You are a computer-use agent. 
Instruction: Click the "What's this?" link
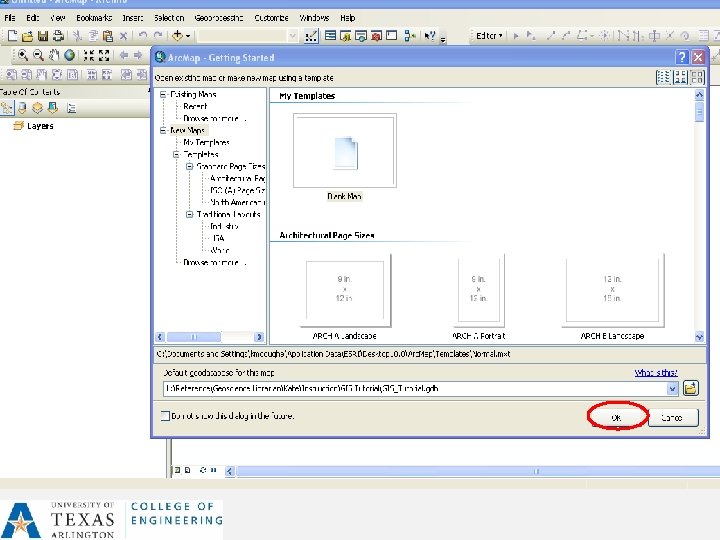point(656,372)
